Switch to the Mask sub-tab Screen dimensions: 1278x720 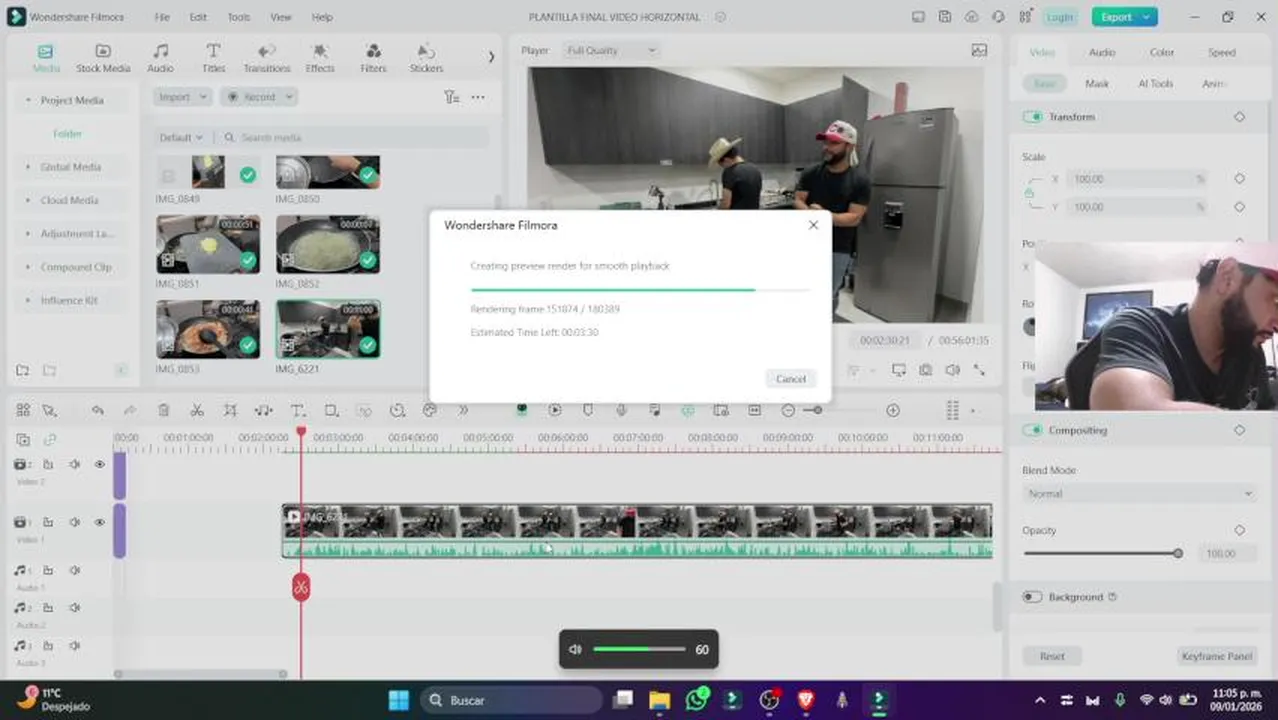click(1097, 84)
